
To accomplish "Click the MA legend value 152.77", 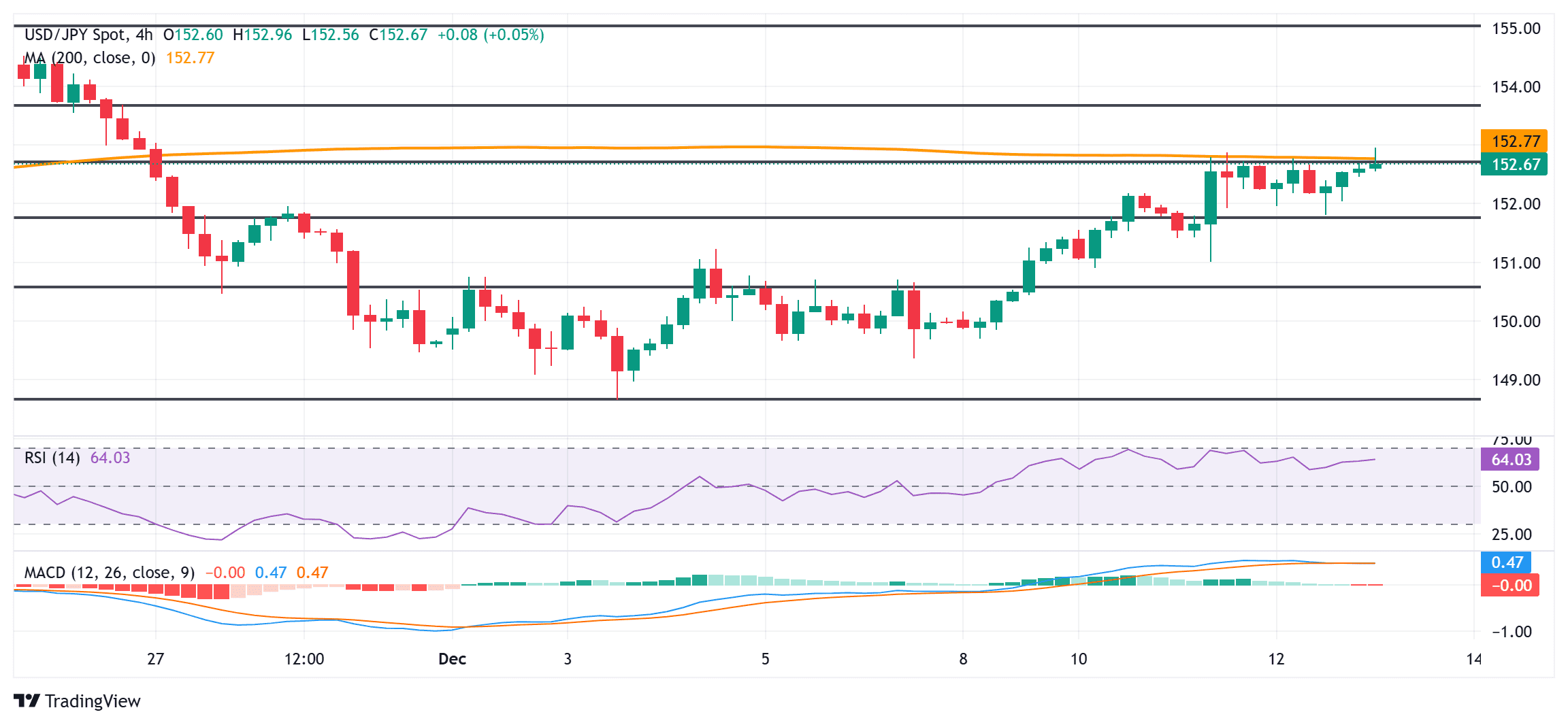I will [191, 58].
